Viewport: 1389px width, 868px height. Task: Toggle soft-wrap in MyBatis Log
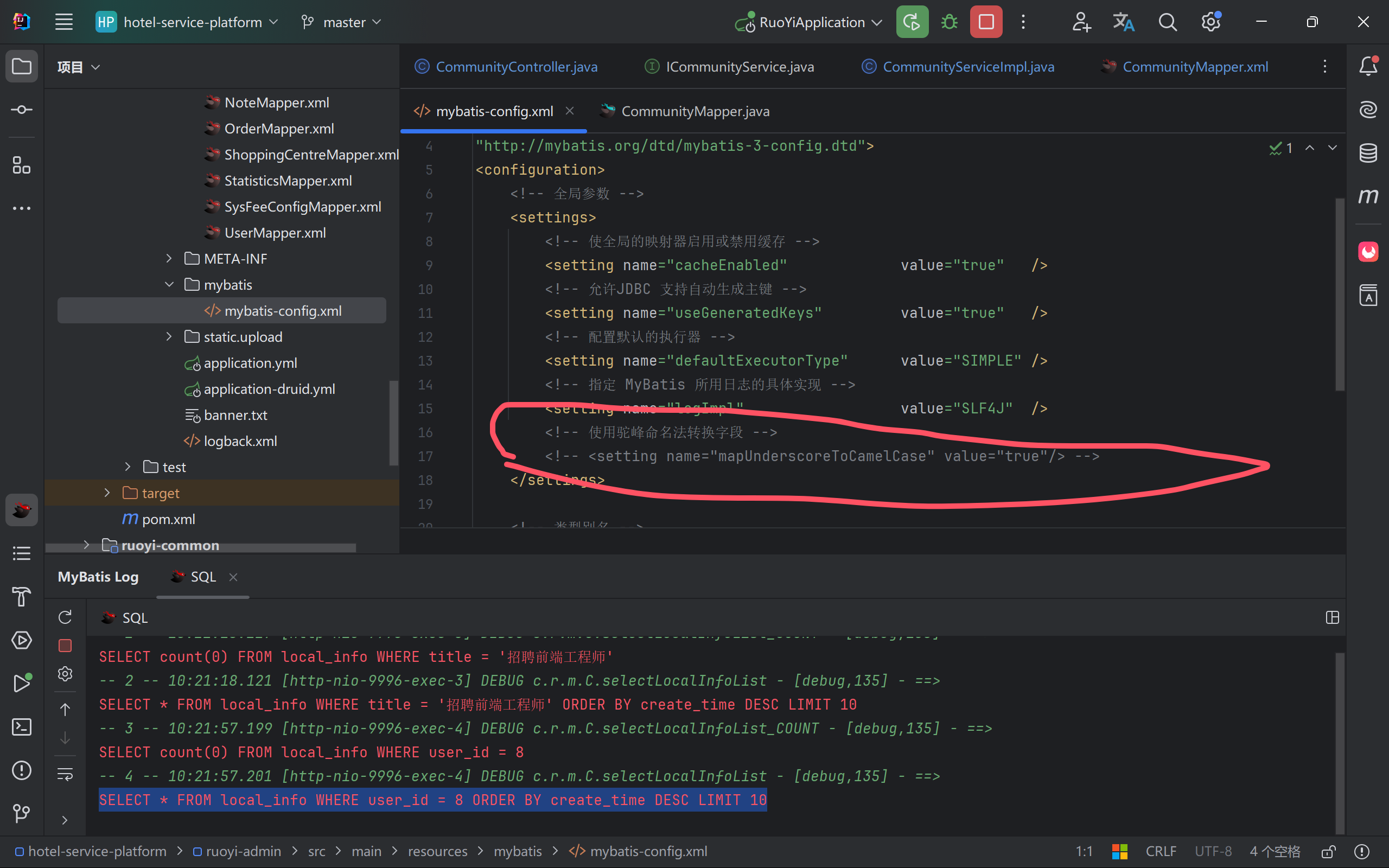[x=65, y=775]
